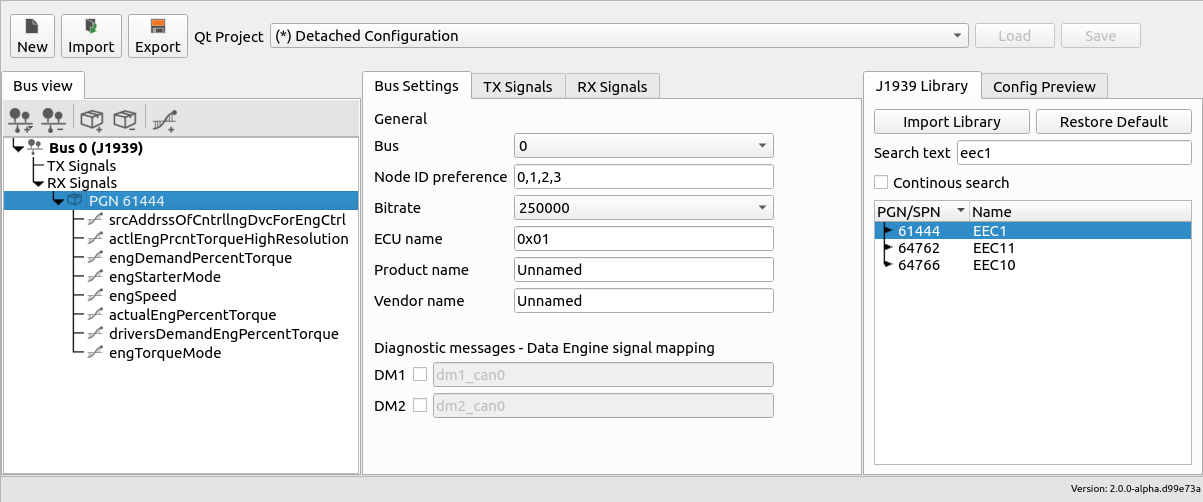Screen dimensions: 1203x502
Task: Switch to the TX Signals tab
Action: [x=518, y=86]
